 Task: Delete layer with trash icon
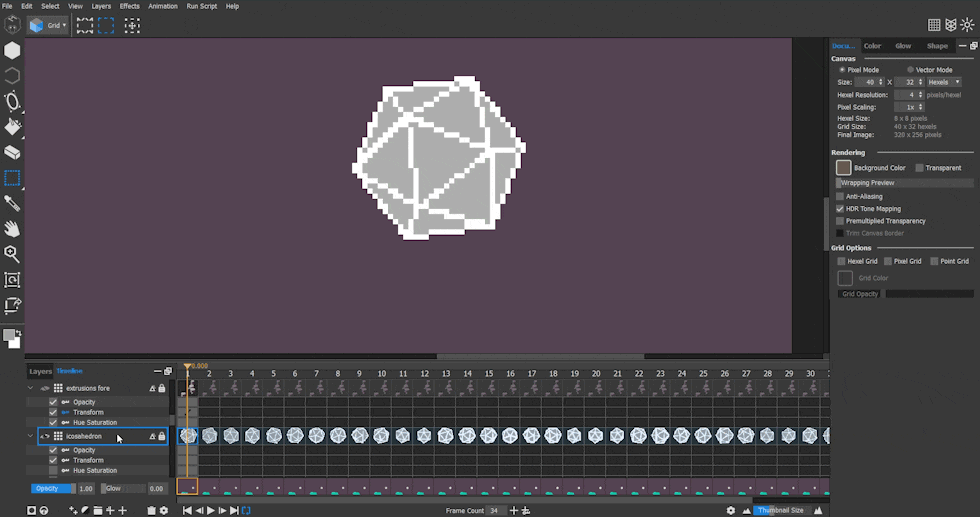[x=151, y=511]
